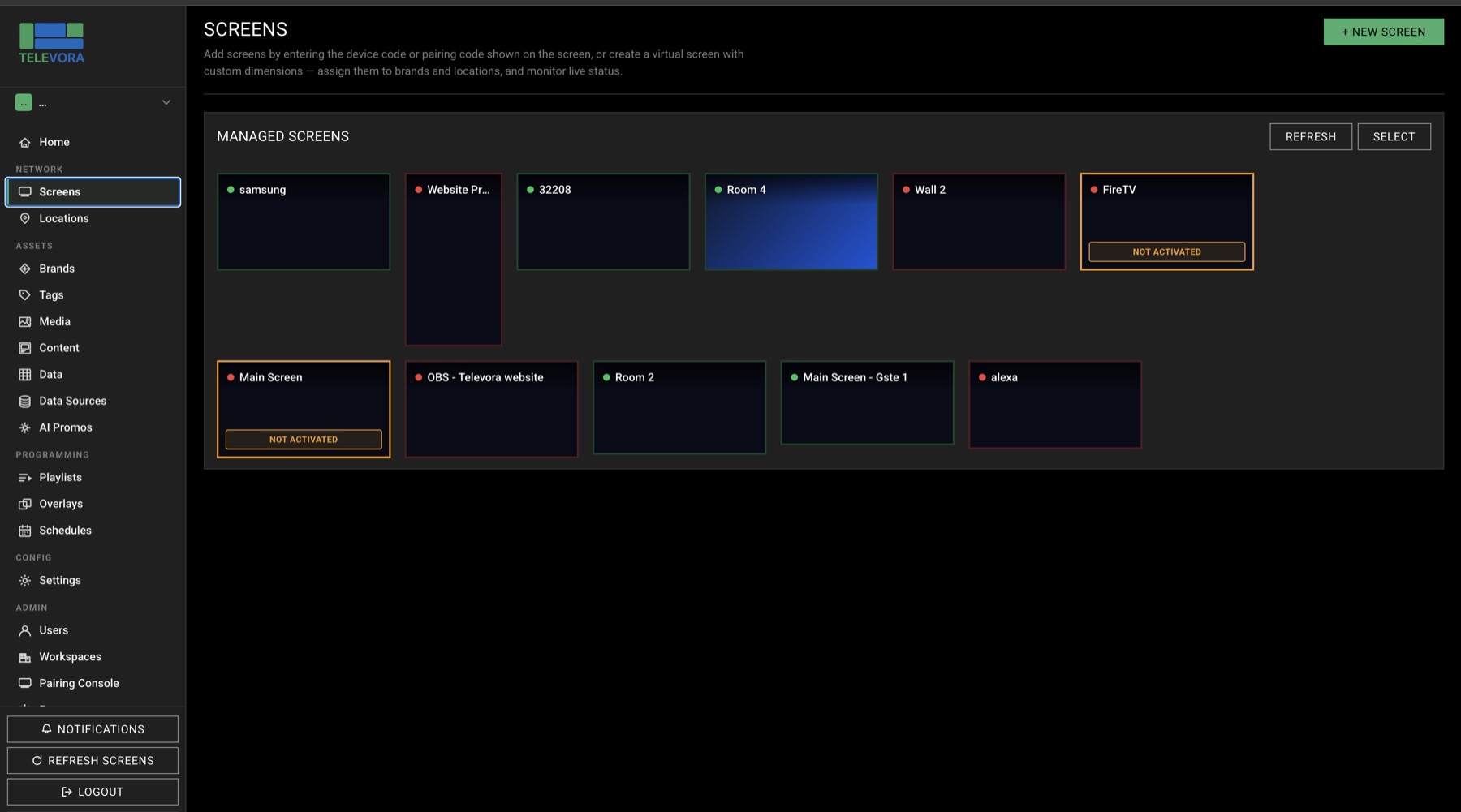Click the REFRESH button in Managed Screens
The width and height of the screenshot is (1461, 812).
1311,136
